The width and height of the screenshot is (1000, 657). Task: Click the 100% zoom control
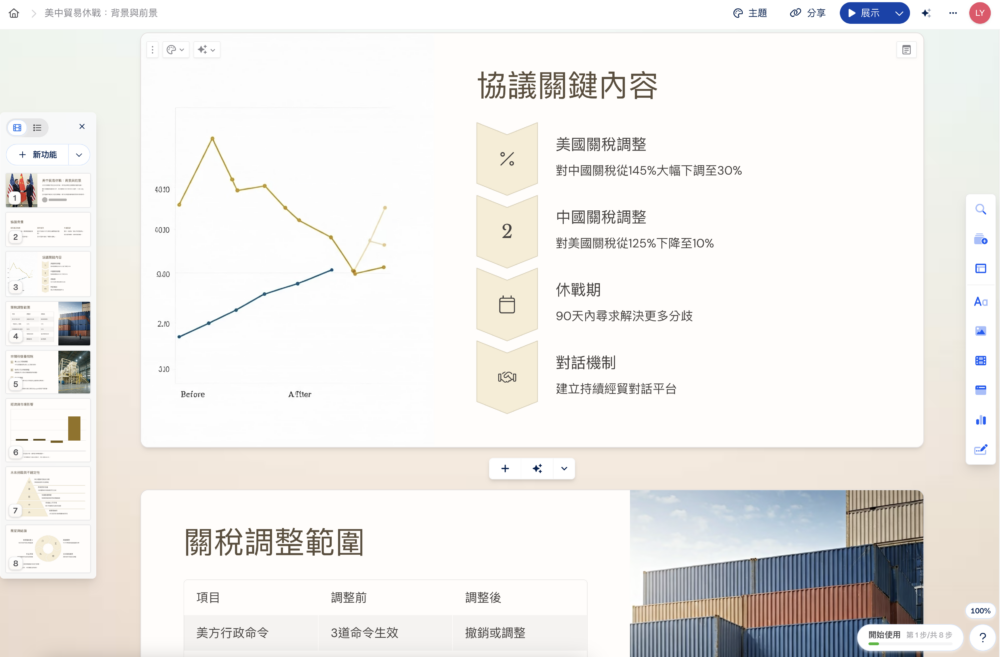(x=978, y=610)
